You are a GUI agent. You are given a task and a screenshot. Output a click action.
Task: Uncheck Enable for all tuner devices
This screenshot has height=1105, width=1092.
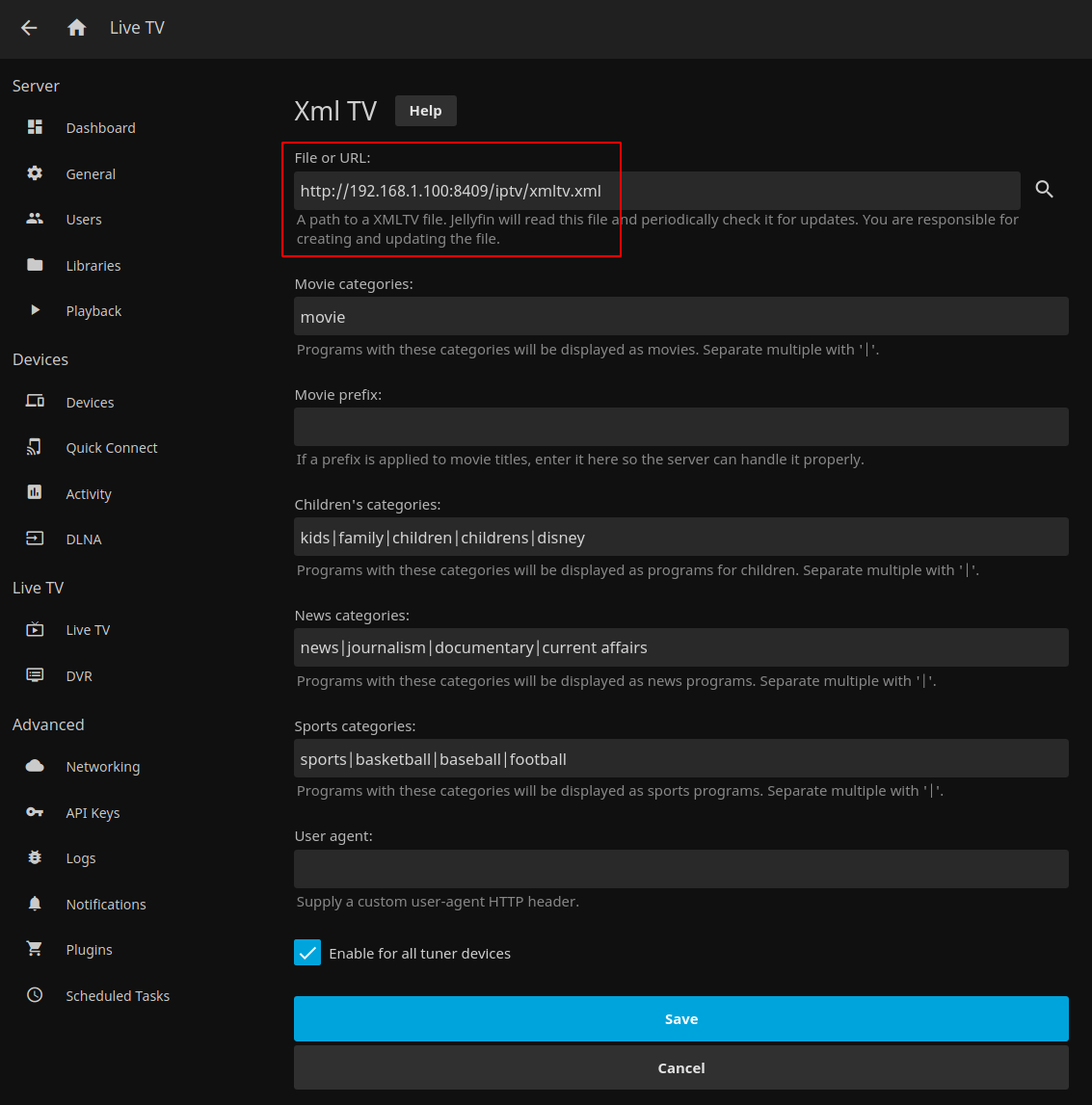(x=307, y=953)
